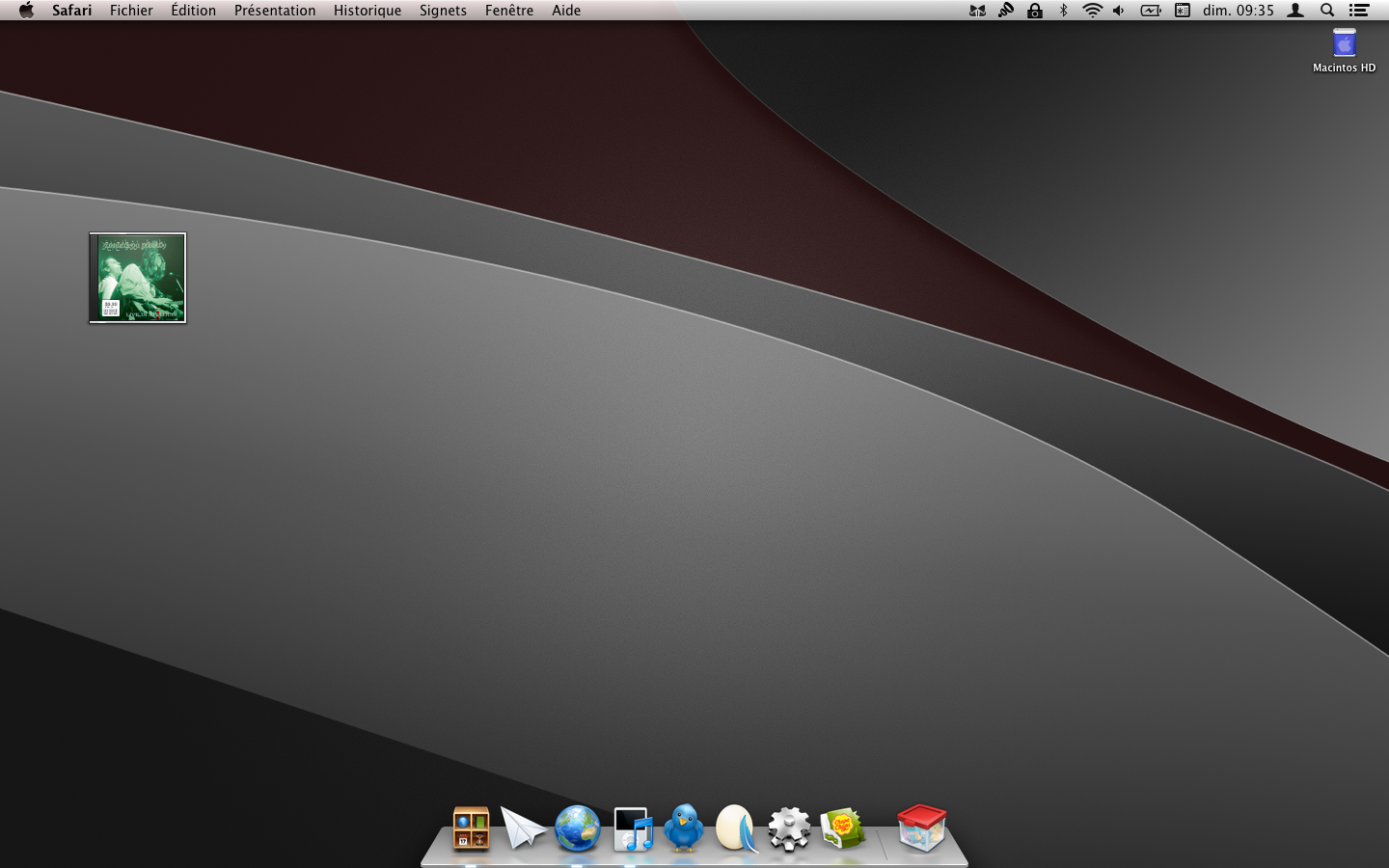Click the list icon at menu bar end
This screenshot has width=1389, height=868.
point(1359,11)
